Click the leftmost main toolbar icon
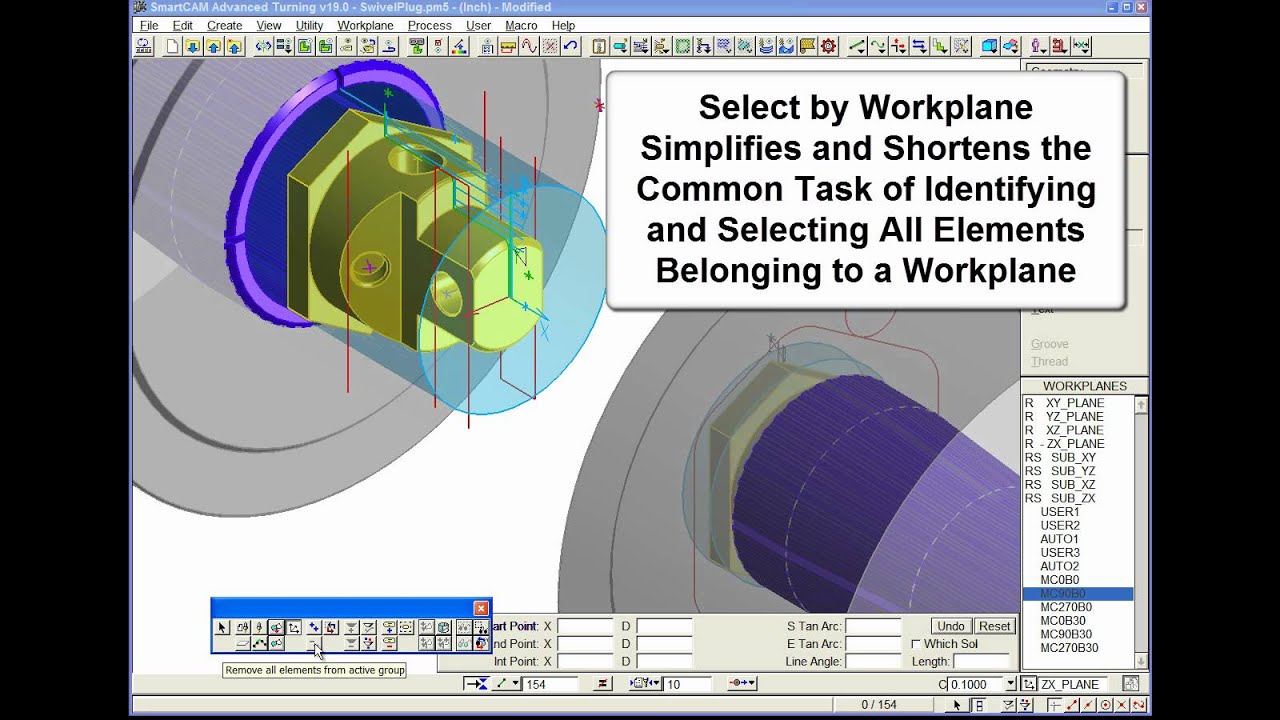This screenshot has width=1280, height=720. [x=143, y=46]
